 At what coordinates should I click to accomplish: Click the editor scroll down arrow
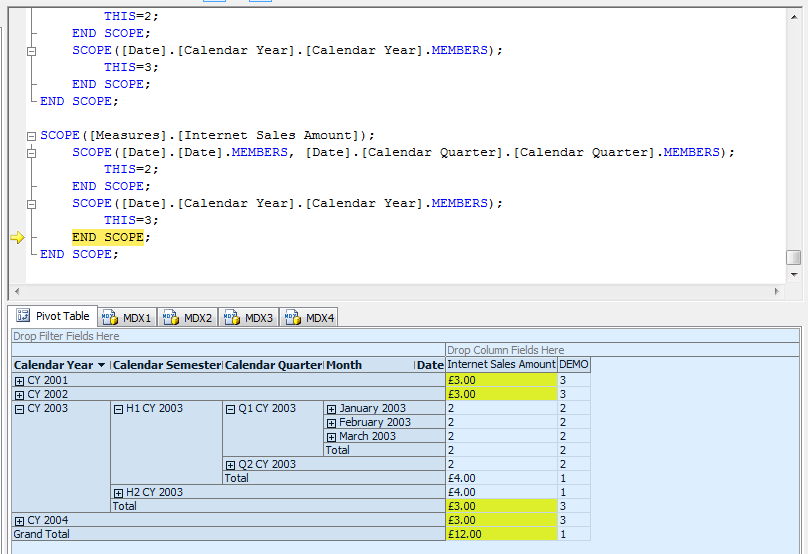[794, 274]
